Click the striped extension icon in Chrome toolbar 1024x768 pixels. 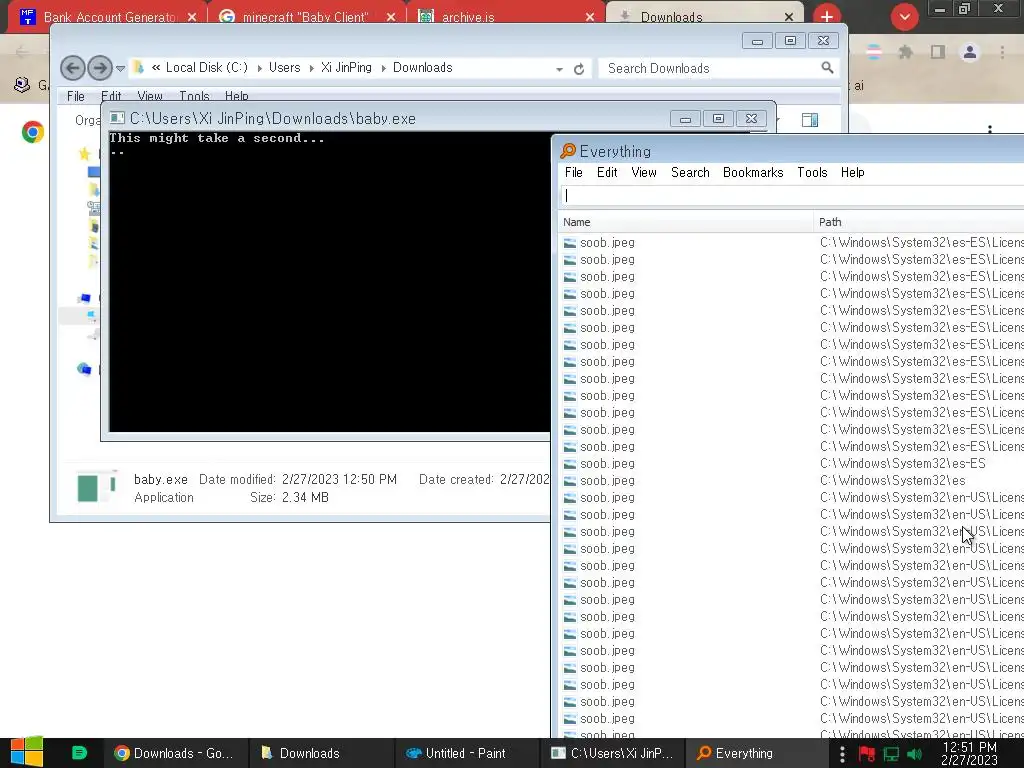pyautogui.click(x=873, y=52)
